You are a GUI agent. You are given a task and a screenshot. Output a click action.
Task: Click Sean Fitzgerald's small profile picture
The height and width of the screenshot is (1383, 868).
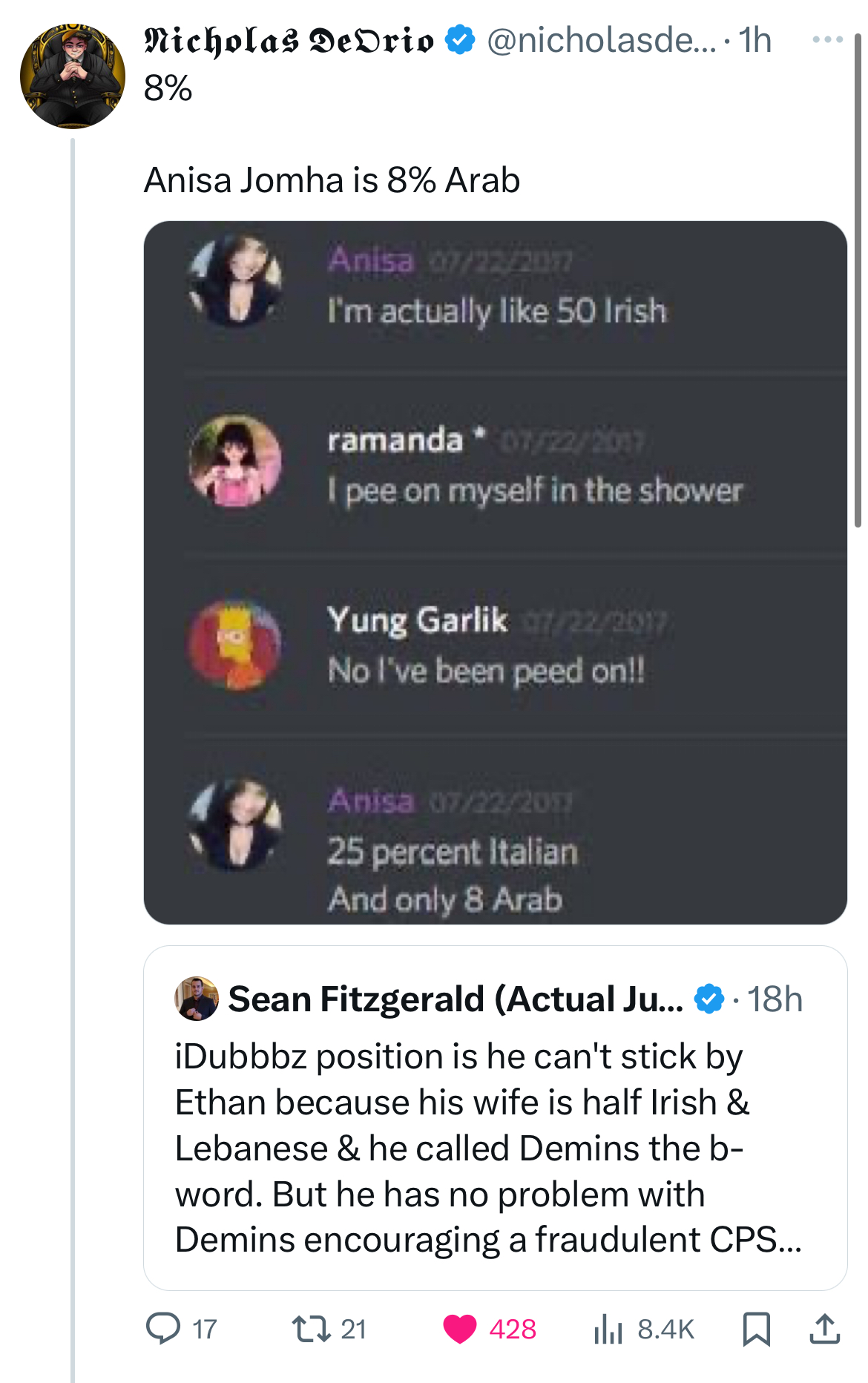tap(197, 999)
